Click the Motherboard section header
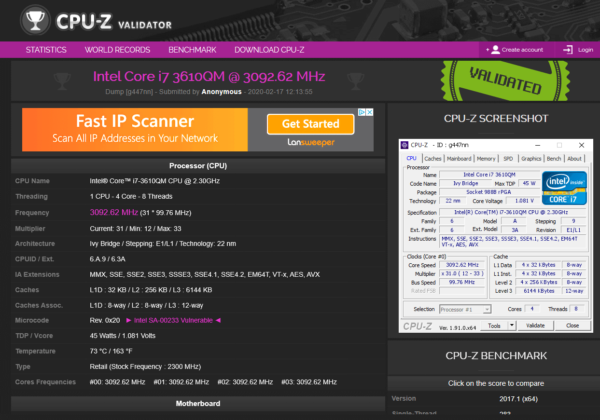 coord(198,404)
